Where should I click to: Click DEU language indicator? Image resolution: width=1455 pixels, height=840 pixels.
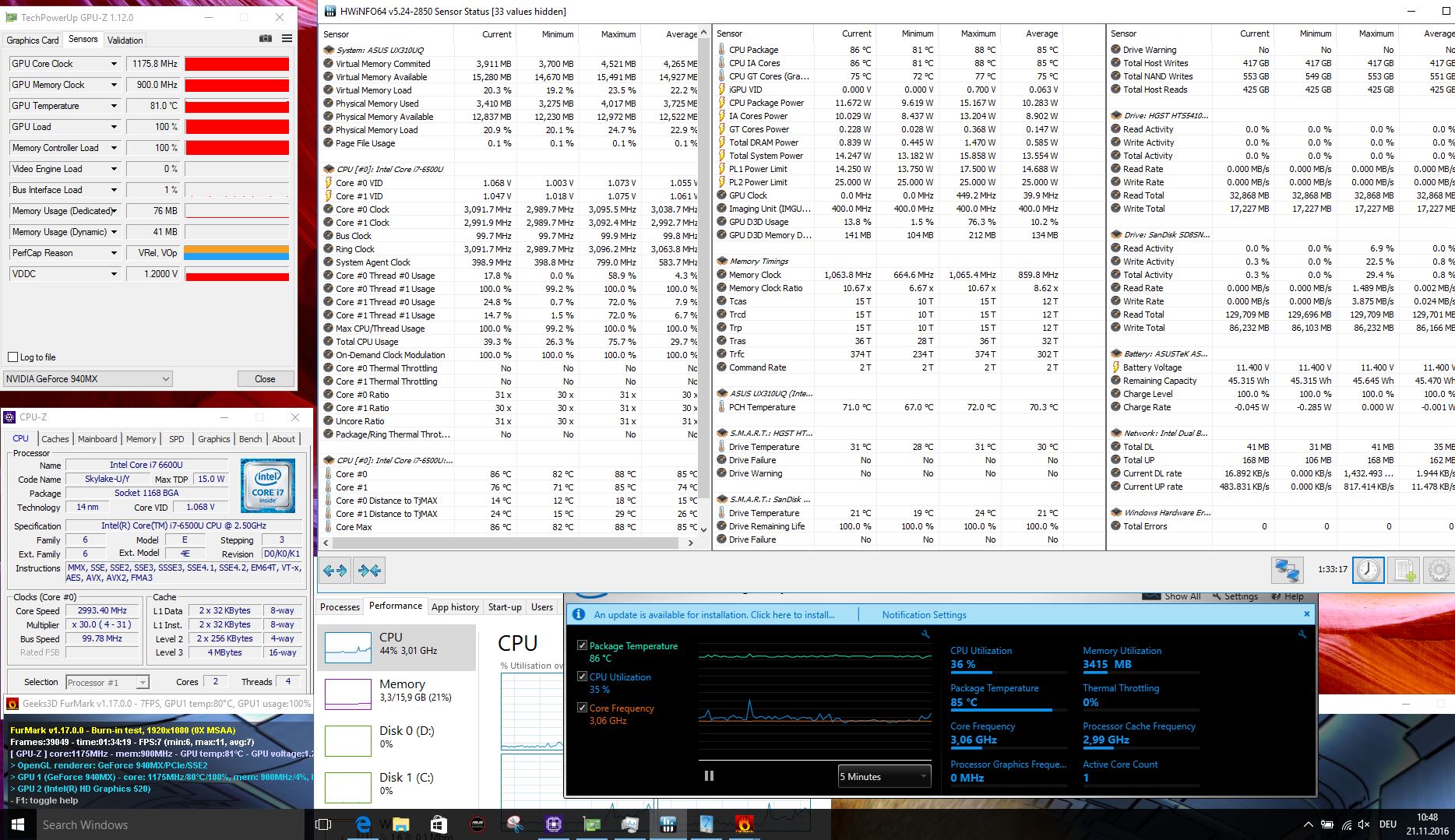1388,824
